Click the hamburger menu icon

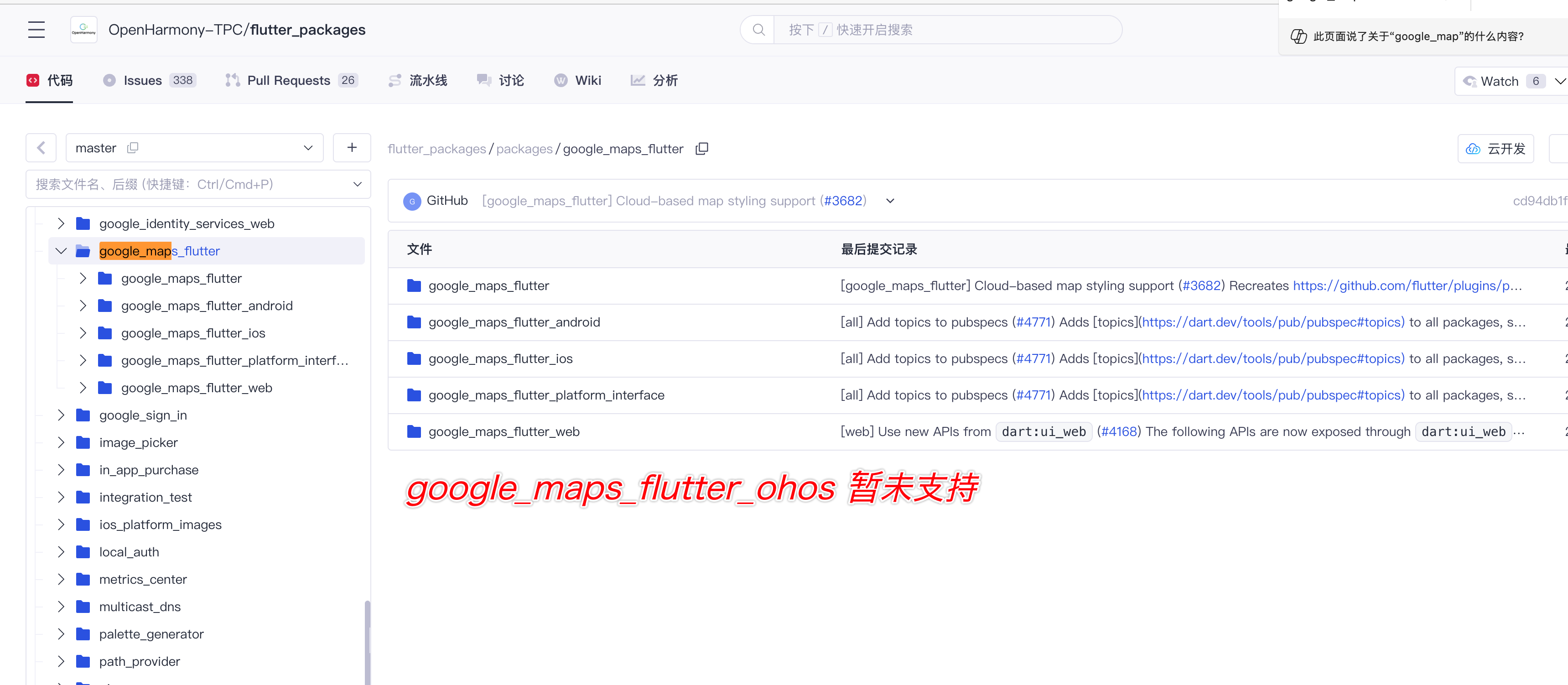(x=36, y=29)
